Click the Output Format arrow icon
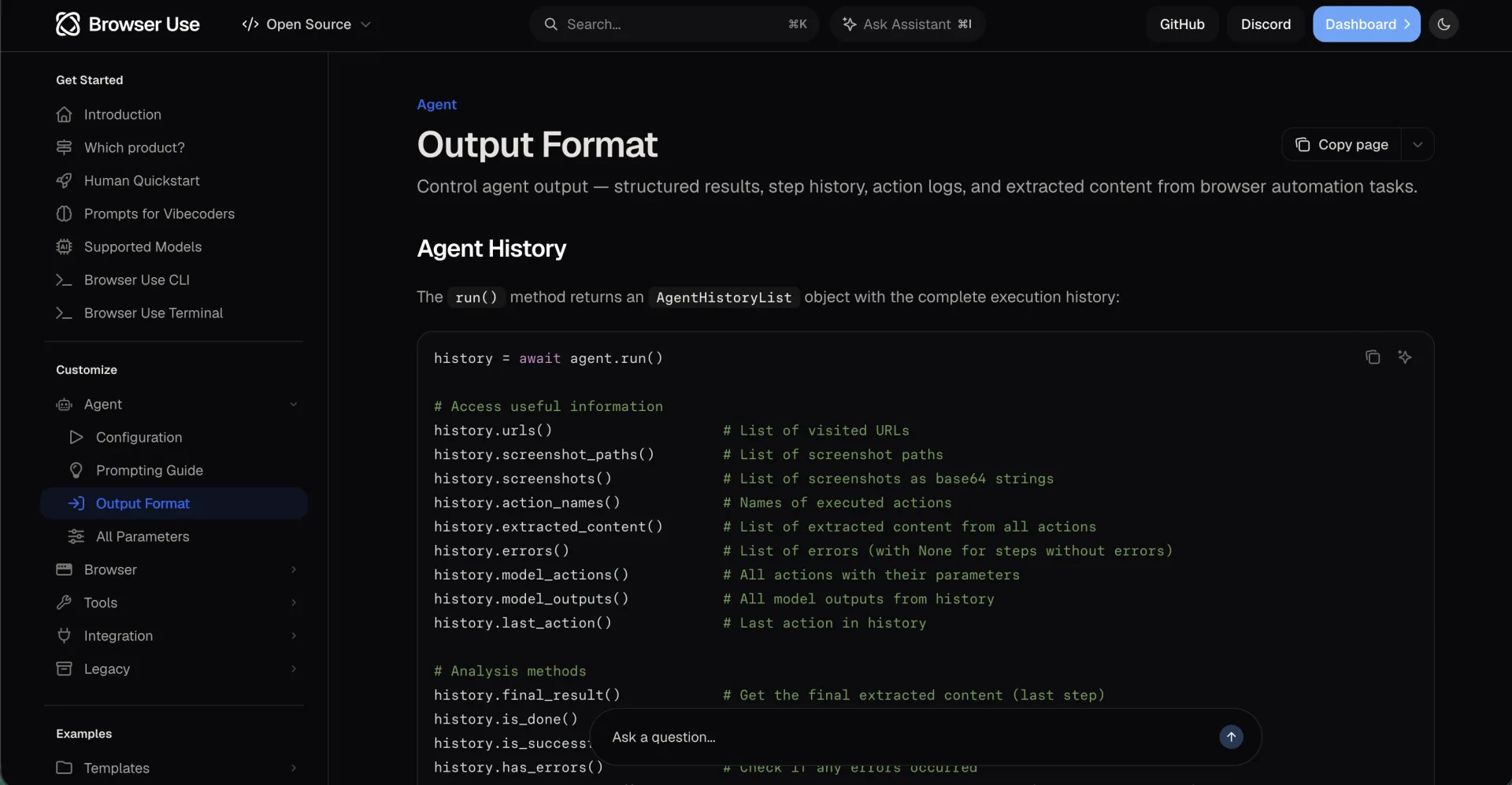1512x785 pixels. point(76,504)
